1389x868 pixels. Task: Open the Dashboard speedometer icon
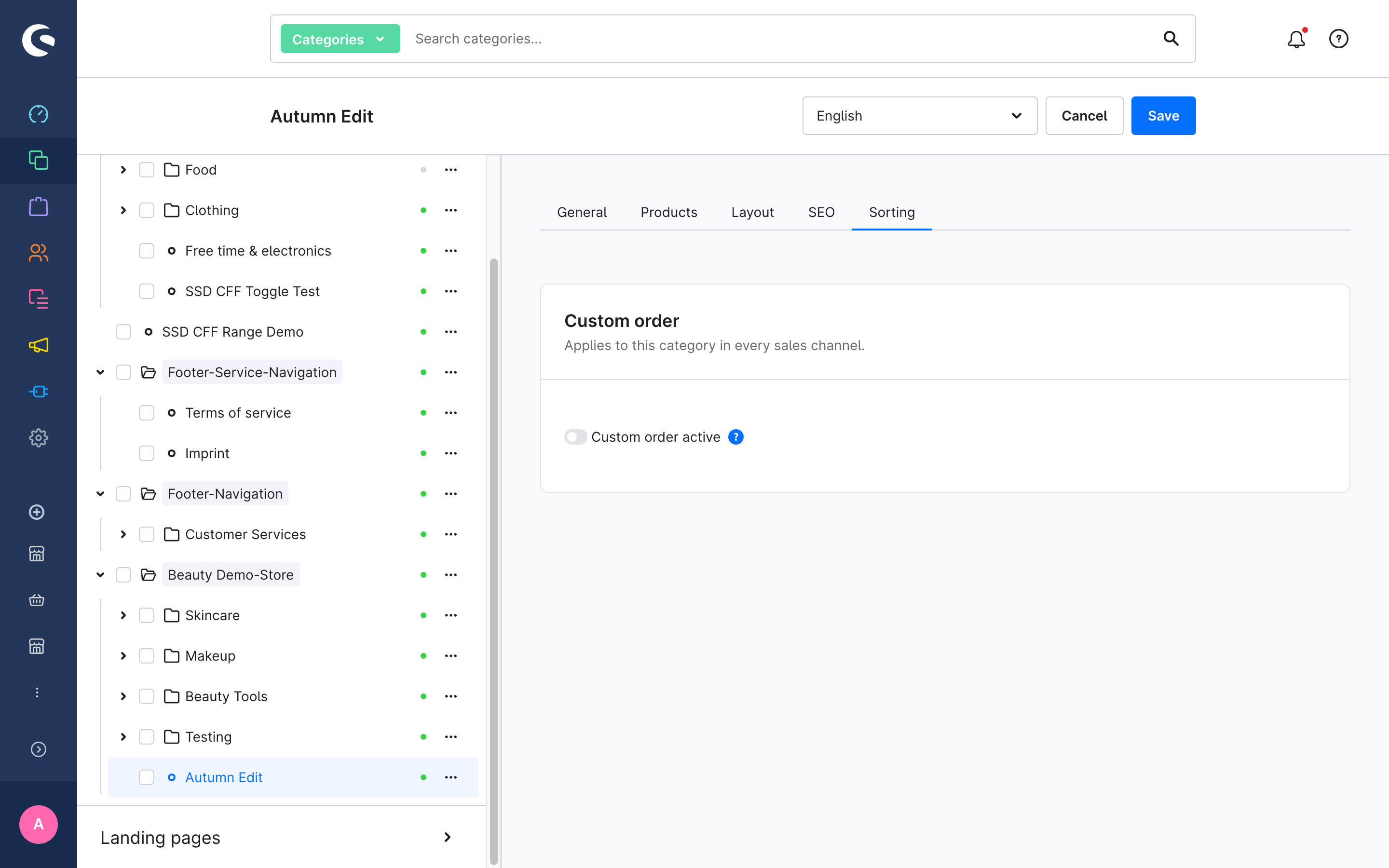point(39,114)
